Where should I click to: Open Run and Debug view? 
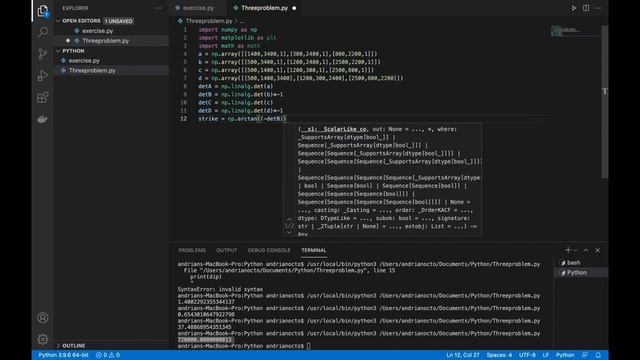click(x=42, y=76)
